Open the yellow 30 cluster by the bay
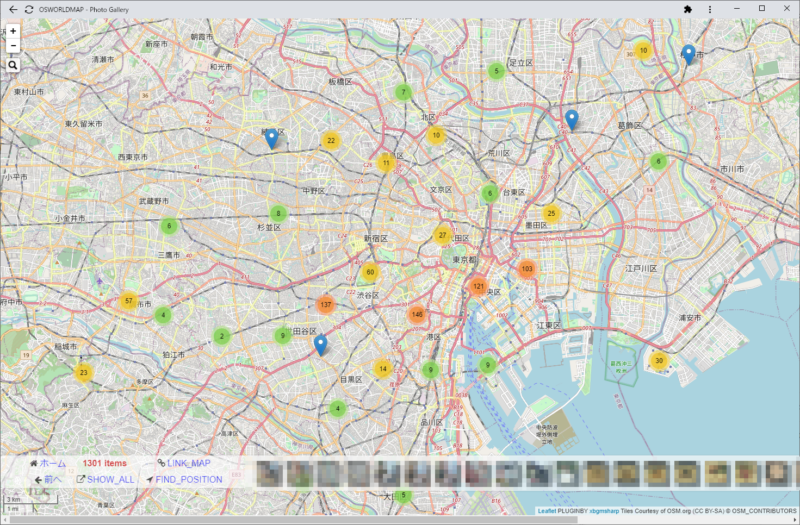Image resolution: width=800 pixels, height=525 pixels. click(x=659, y=360)
